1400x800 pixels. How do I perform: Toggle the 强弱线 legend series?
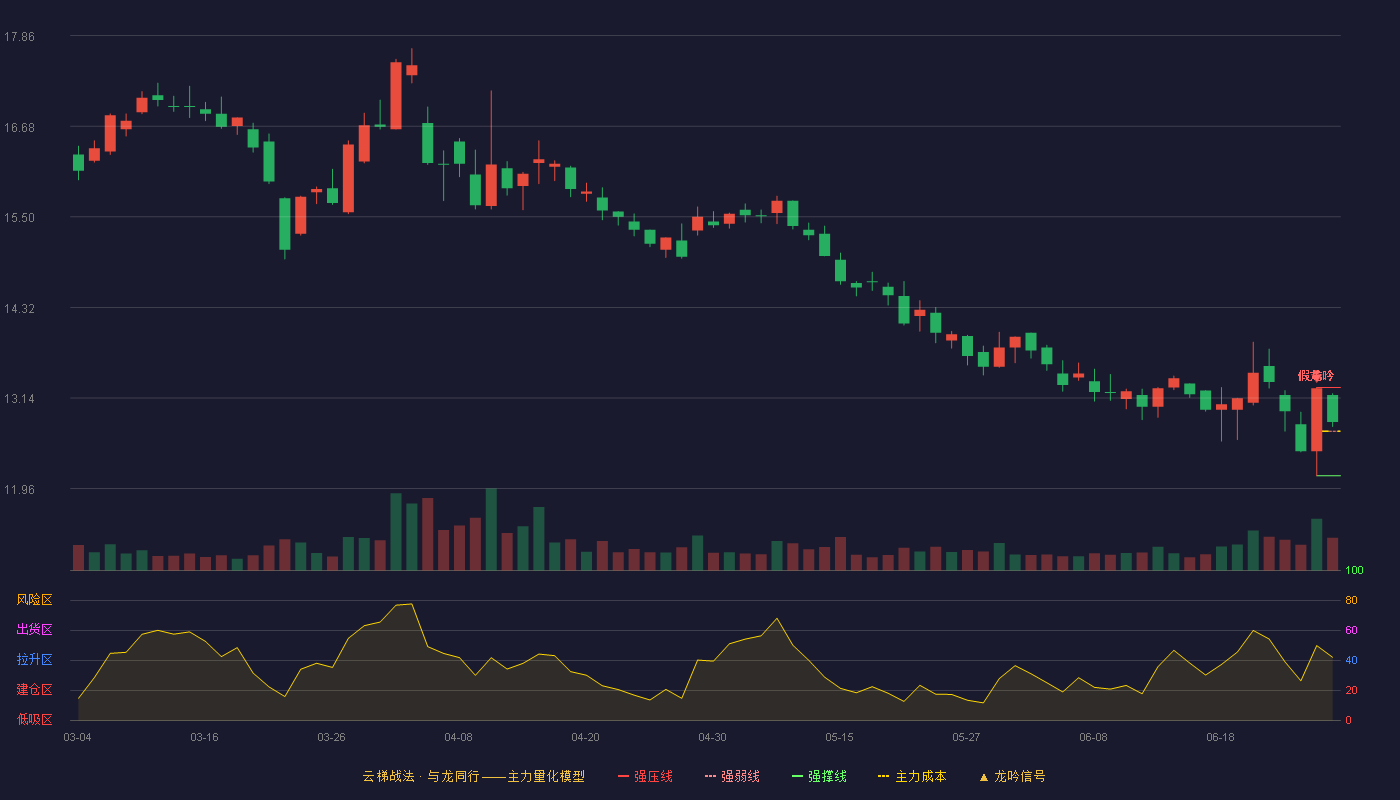732,776
